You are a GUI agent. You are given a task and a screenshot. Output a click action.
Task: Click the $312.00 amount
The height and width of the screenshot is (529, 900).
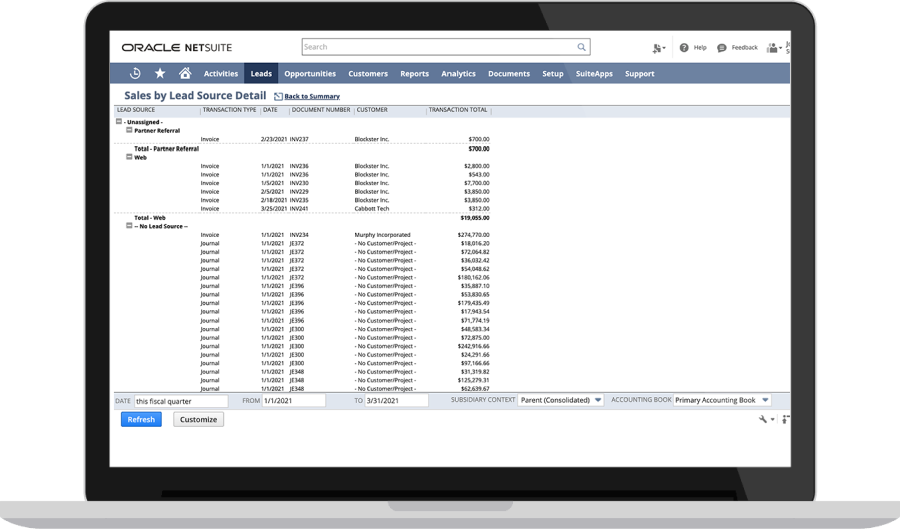(479, 209)
